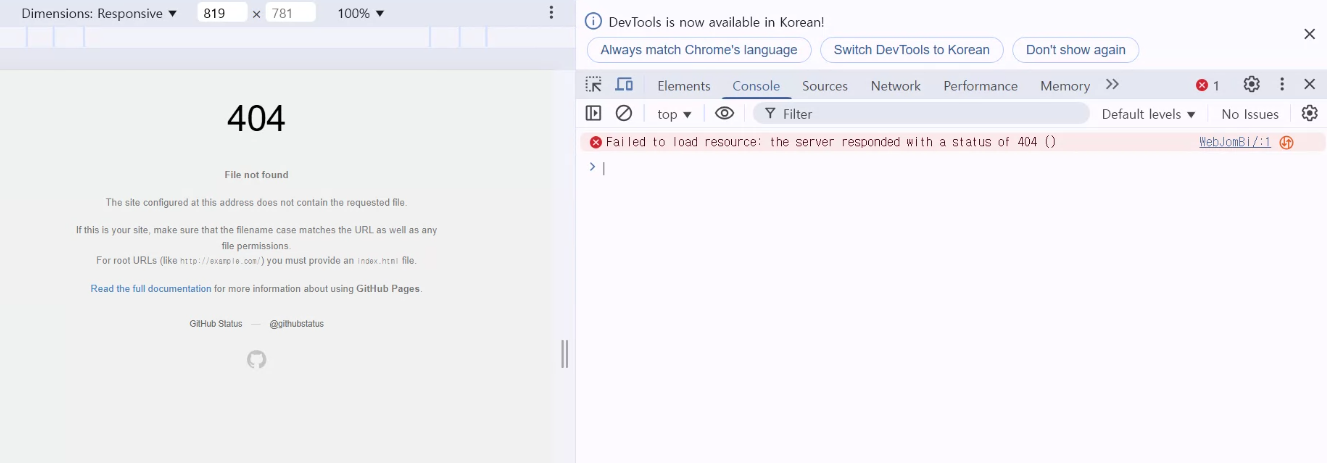Open the Performance tab

[980, 86]
